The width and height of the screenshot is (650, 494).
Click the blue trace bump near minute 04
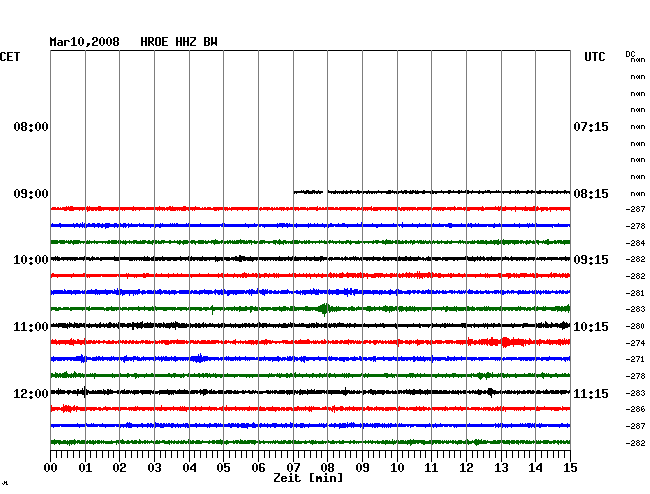[x=200, y=358]
